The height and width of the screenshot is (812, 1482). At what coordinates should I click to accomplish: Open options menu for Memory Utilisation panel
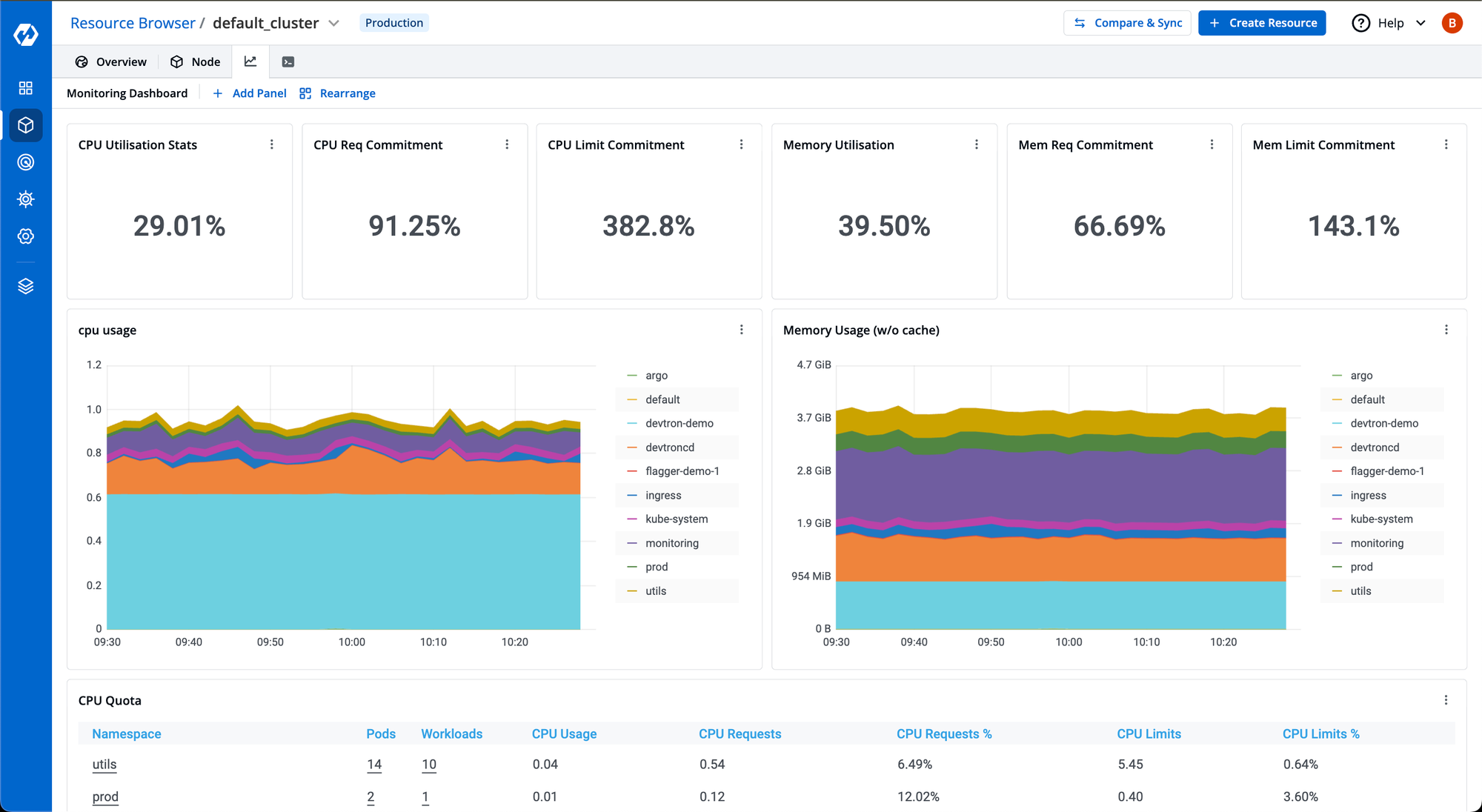(x=977, y=144)
